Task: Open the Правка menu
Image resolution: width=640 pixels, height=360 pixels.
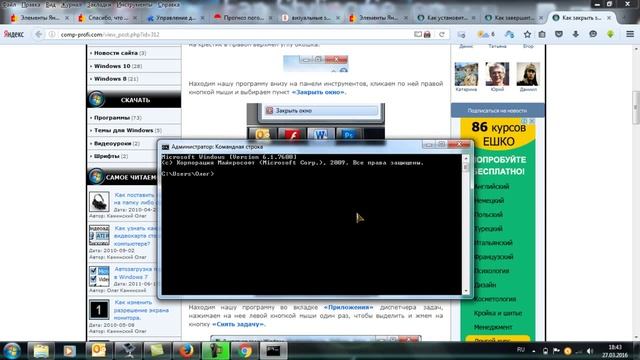Action: [x=31, y=4]
